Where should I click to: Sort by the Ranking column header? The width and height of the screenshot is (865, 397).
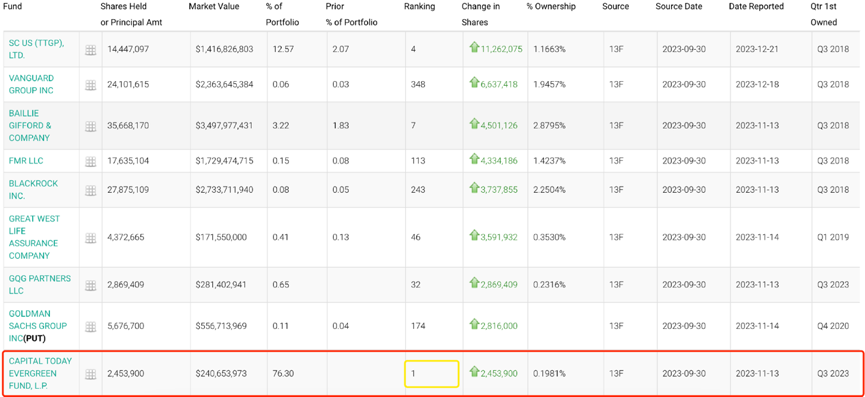point(419,7)
